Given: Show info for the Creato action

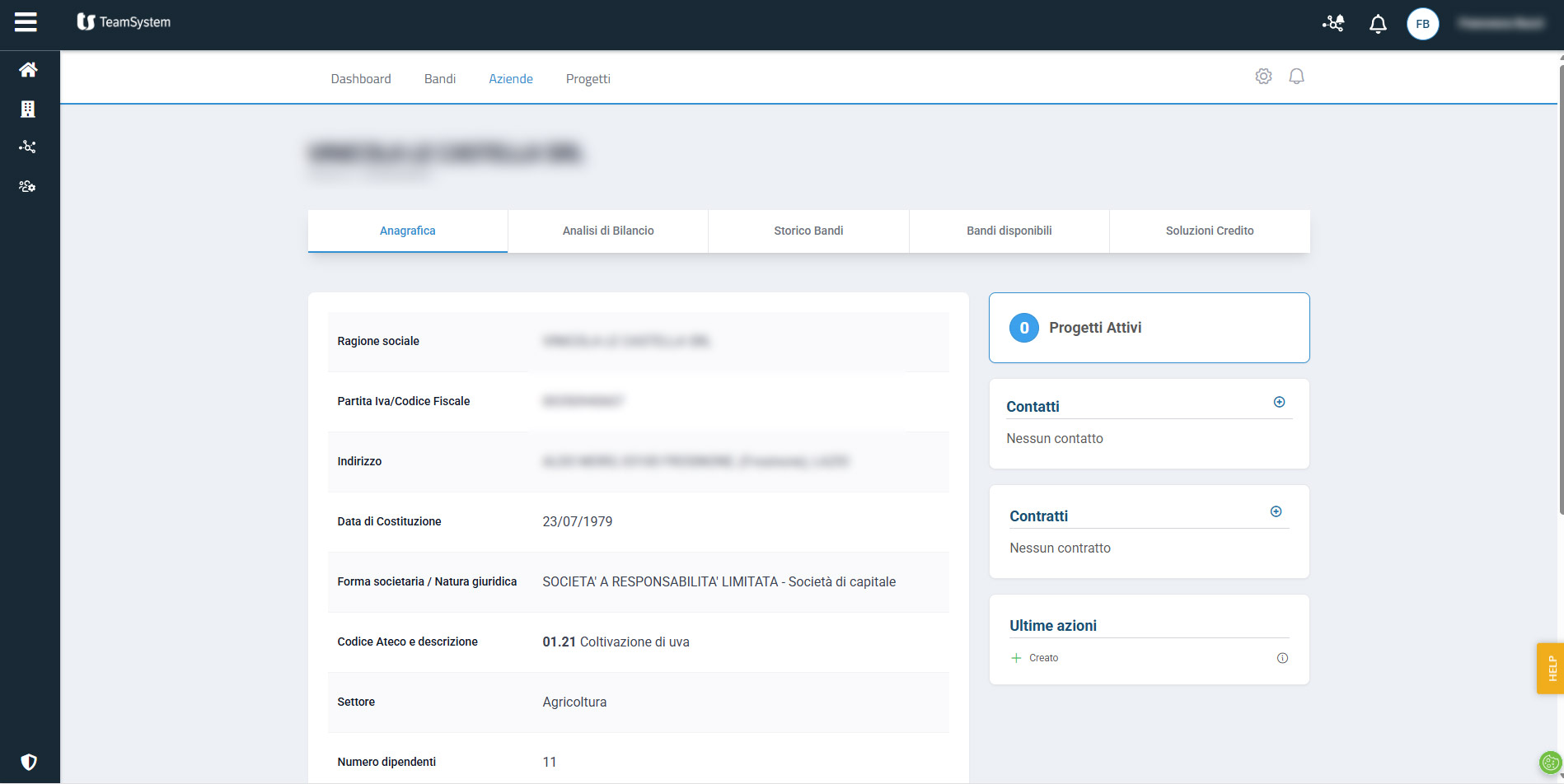Looking at the screenshot, I should point(1282,658).
